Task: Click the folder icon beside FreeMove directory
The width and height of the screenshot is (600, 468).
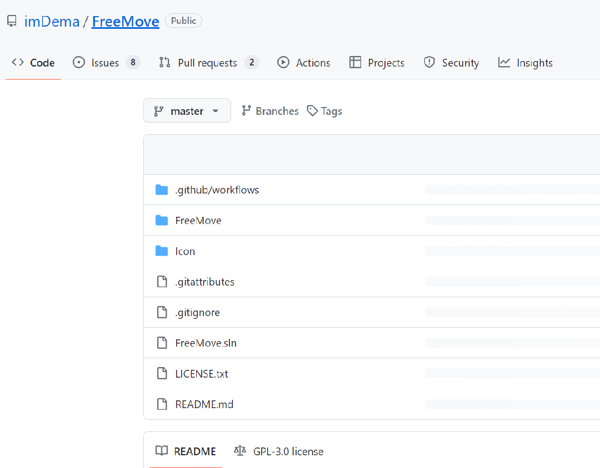Action: (x=162, y=220)
